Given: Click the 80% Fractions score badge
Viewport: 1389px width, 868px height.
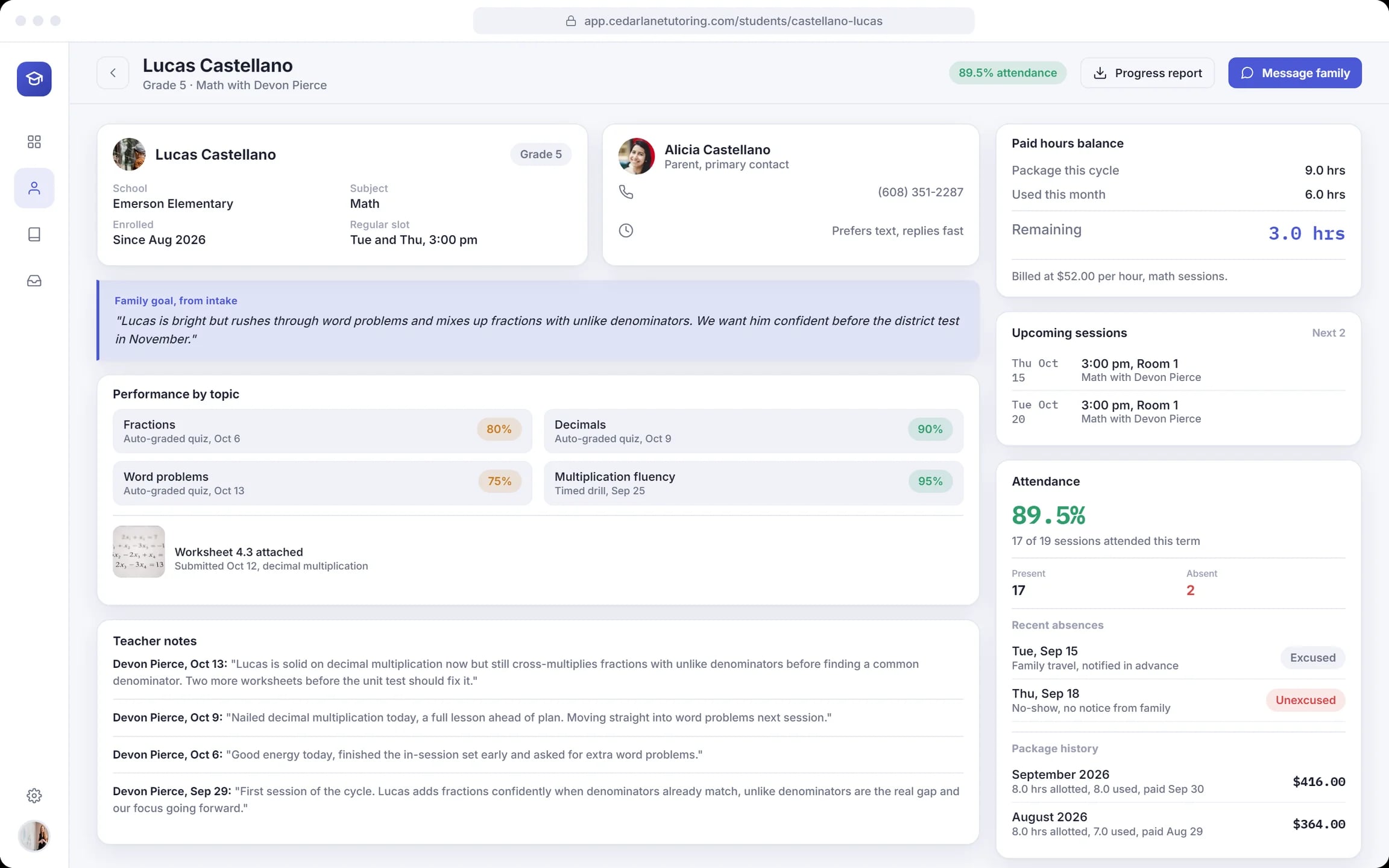Looking at the screenshot, I should (x=499, y=429).
